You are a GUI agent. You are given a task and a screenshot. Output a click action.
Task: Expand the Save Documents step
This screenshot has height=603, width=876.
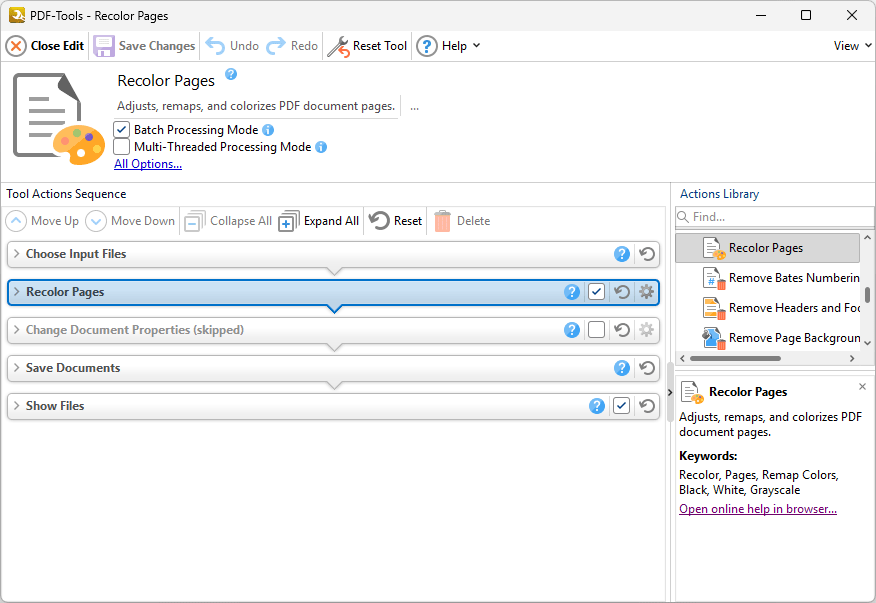click(x=17, y=368)
